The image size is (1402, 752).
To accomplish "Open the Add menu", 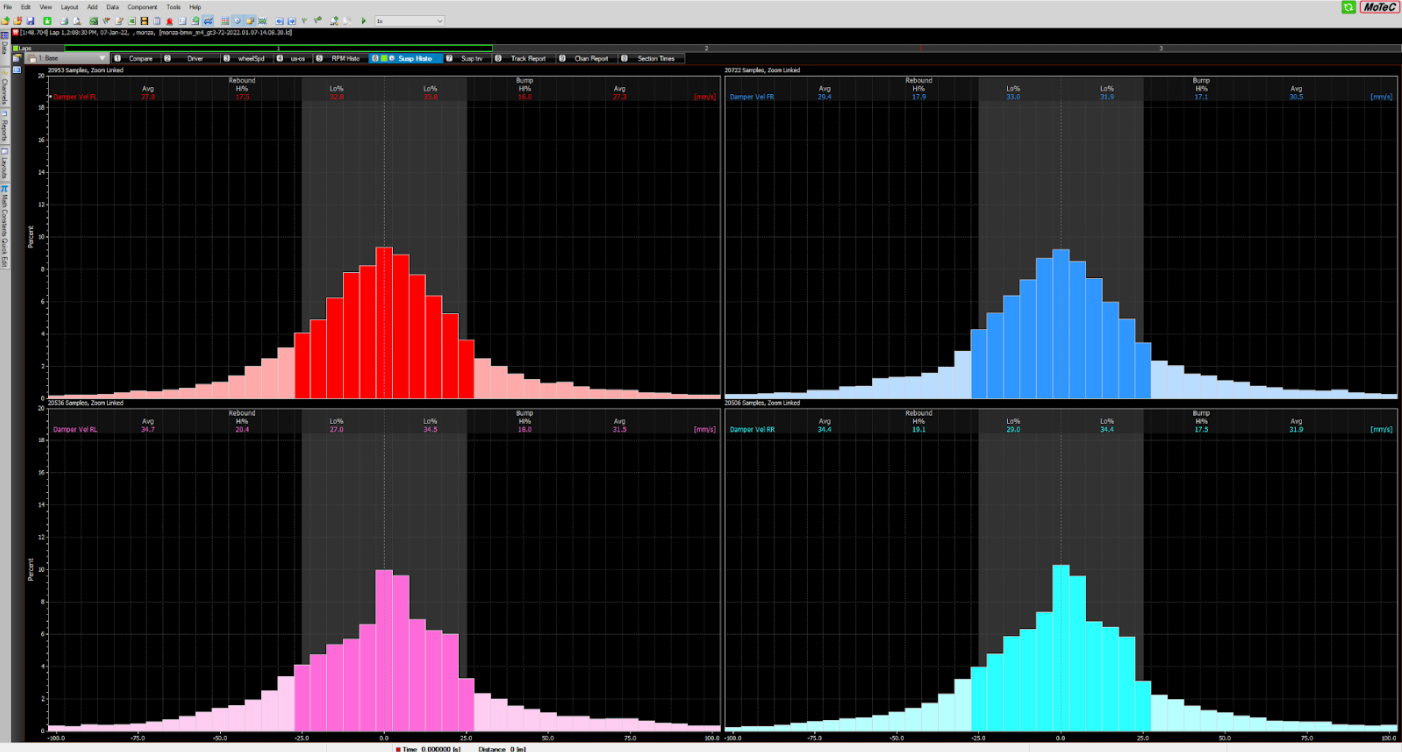I will pyautogui.click(x=92, y=7).
